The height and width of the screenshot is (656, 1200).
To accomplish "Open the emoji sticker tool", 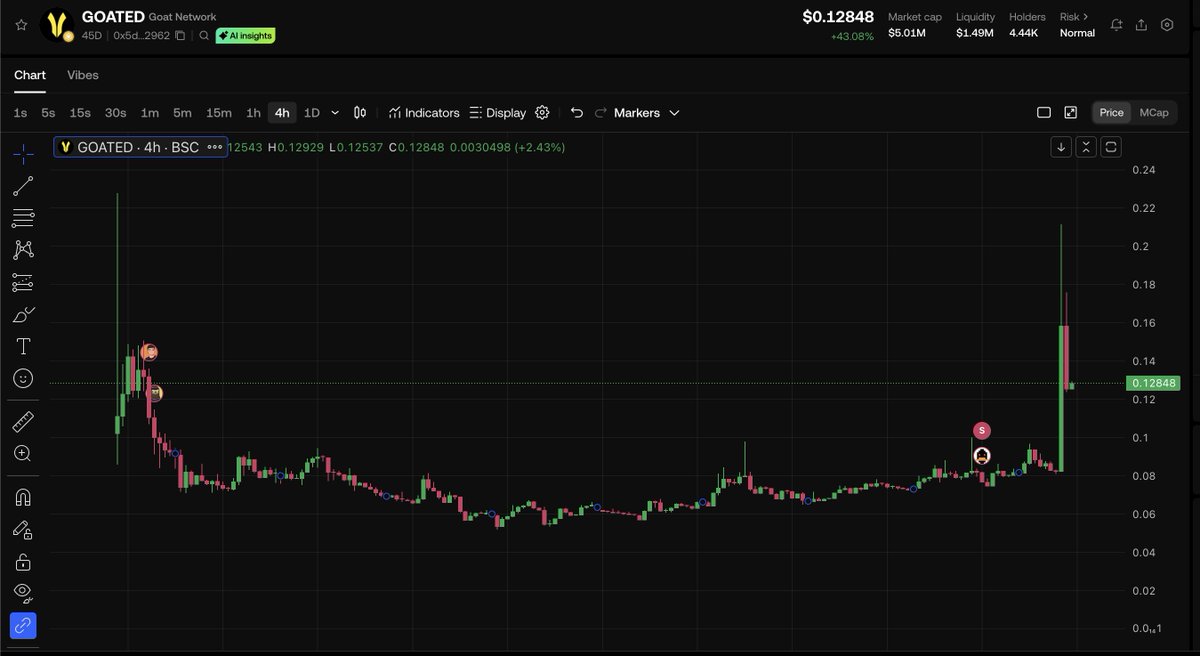I will click(22, 378).
